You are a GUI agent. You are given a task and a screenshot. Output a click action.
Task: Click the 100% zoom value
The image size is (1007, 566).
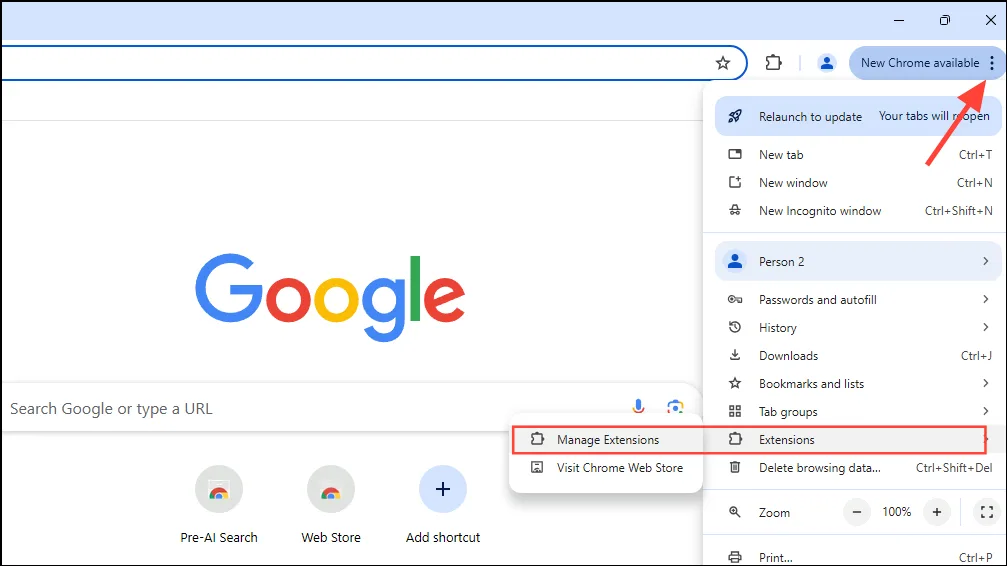tap(897, 512)
